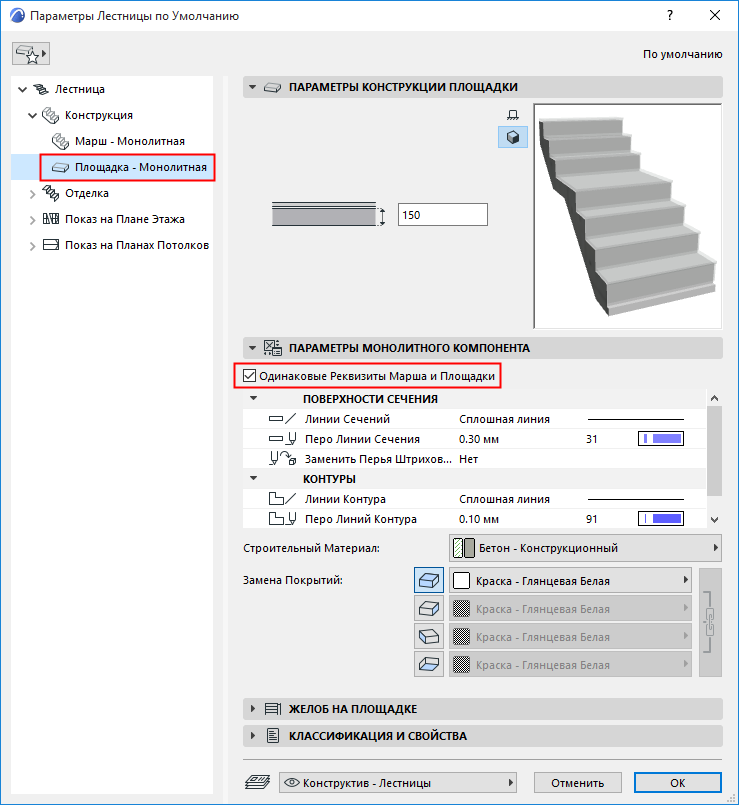Click the 3D stair preview image
This screenshot has width=739, height=805.
coord(628,216)
